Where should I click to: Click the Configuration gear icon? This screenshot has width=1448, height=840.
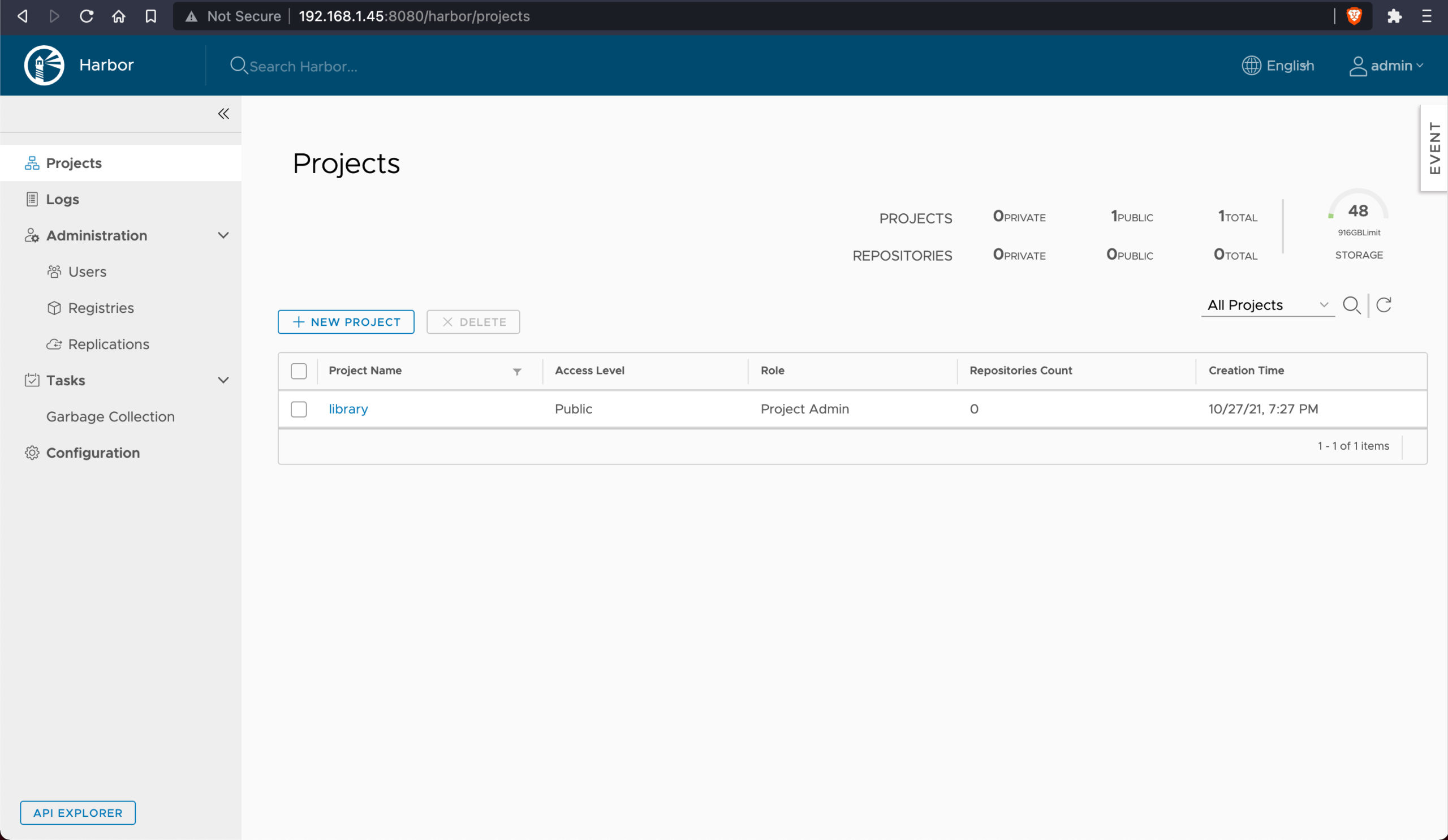tap(32, 453)
